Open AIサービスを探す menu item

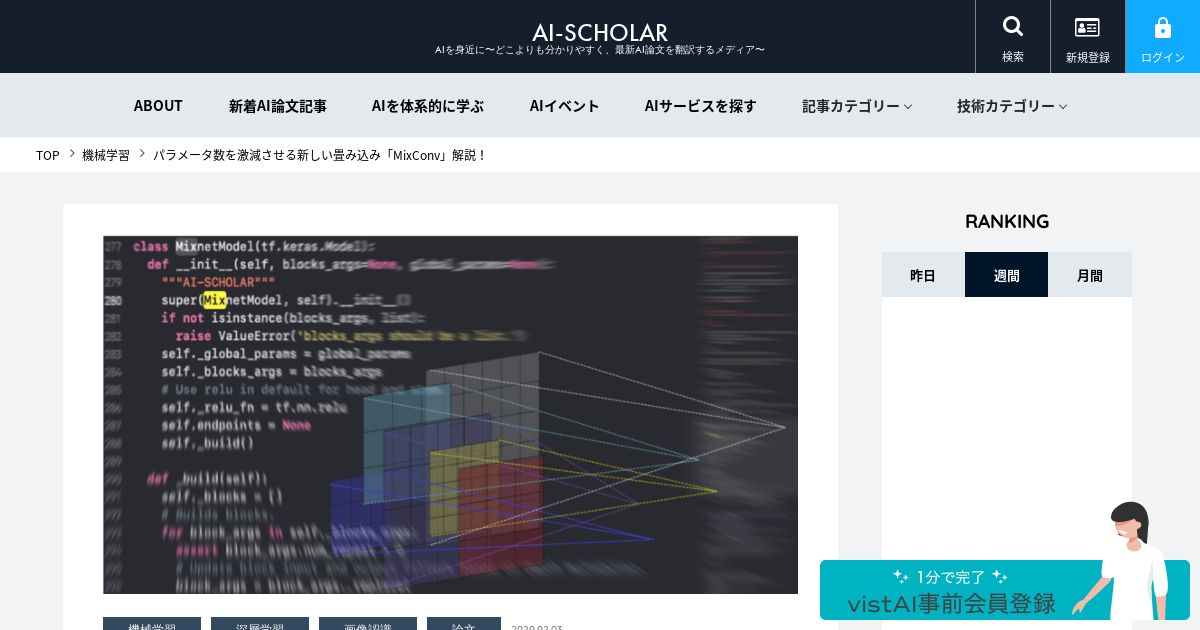point(700,105)
